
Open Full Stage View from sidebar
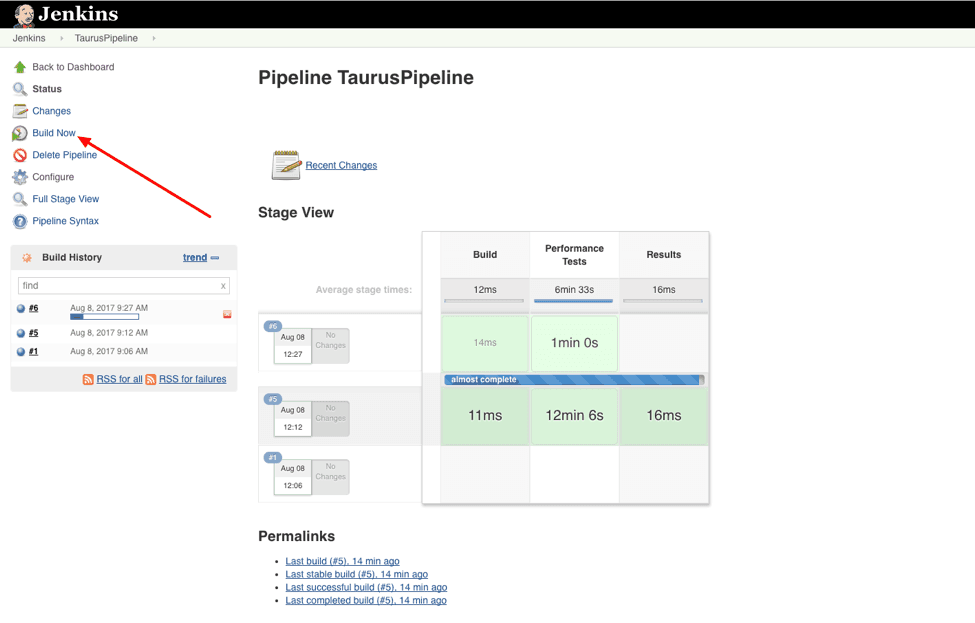[65, 199]
